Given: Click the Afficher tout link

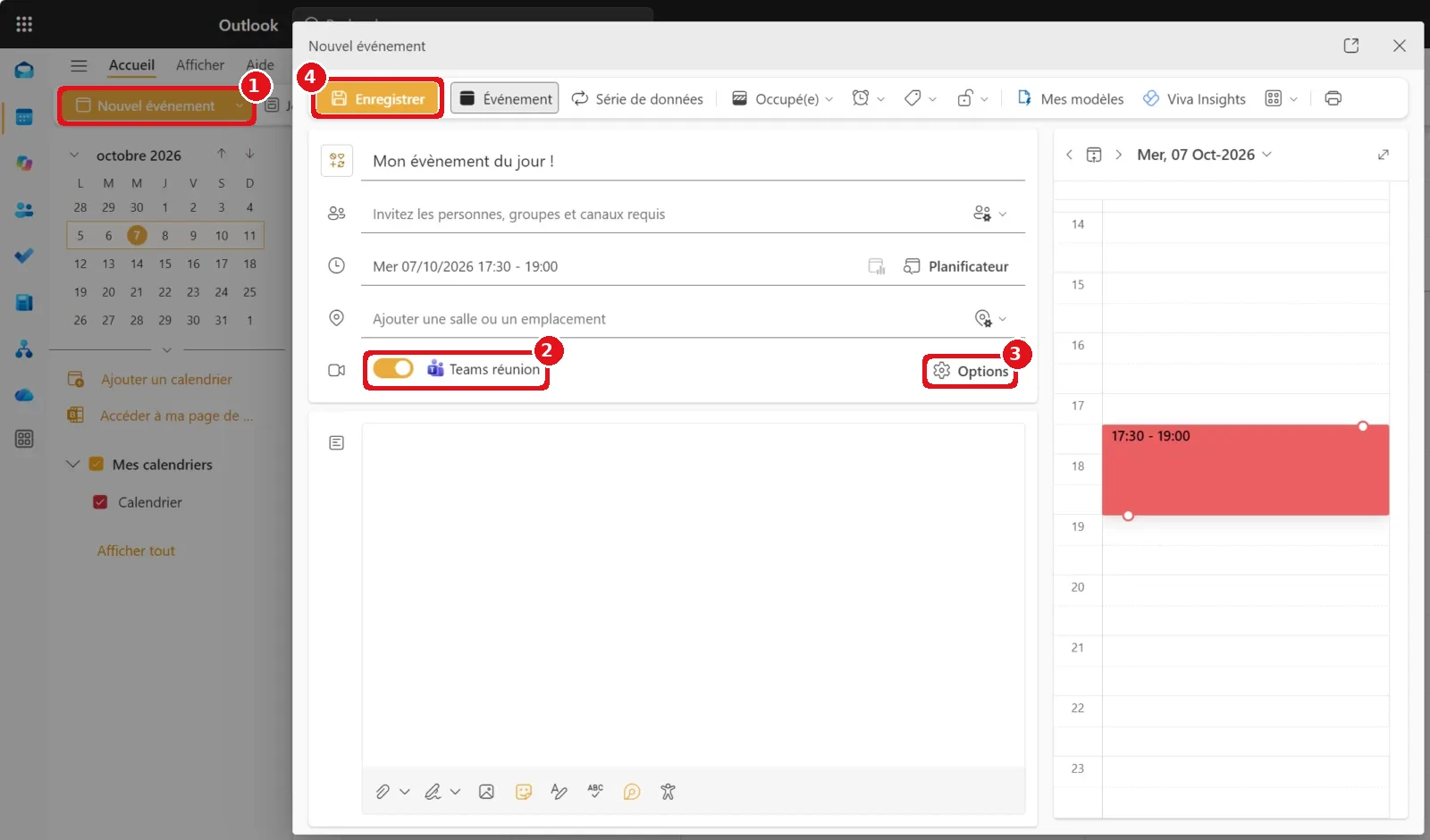Looking at the screenshot, I should click(x=136, y=551).
